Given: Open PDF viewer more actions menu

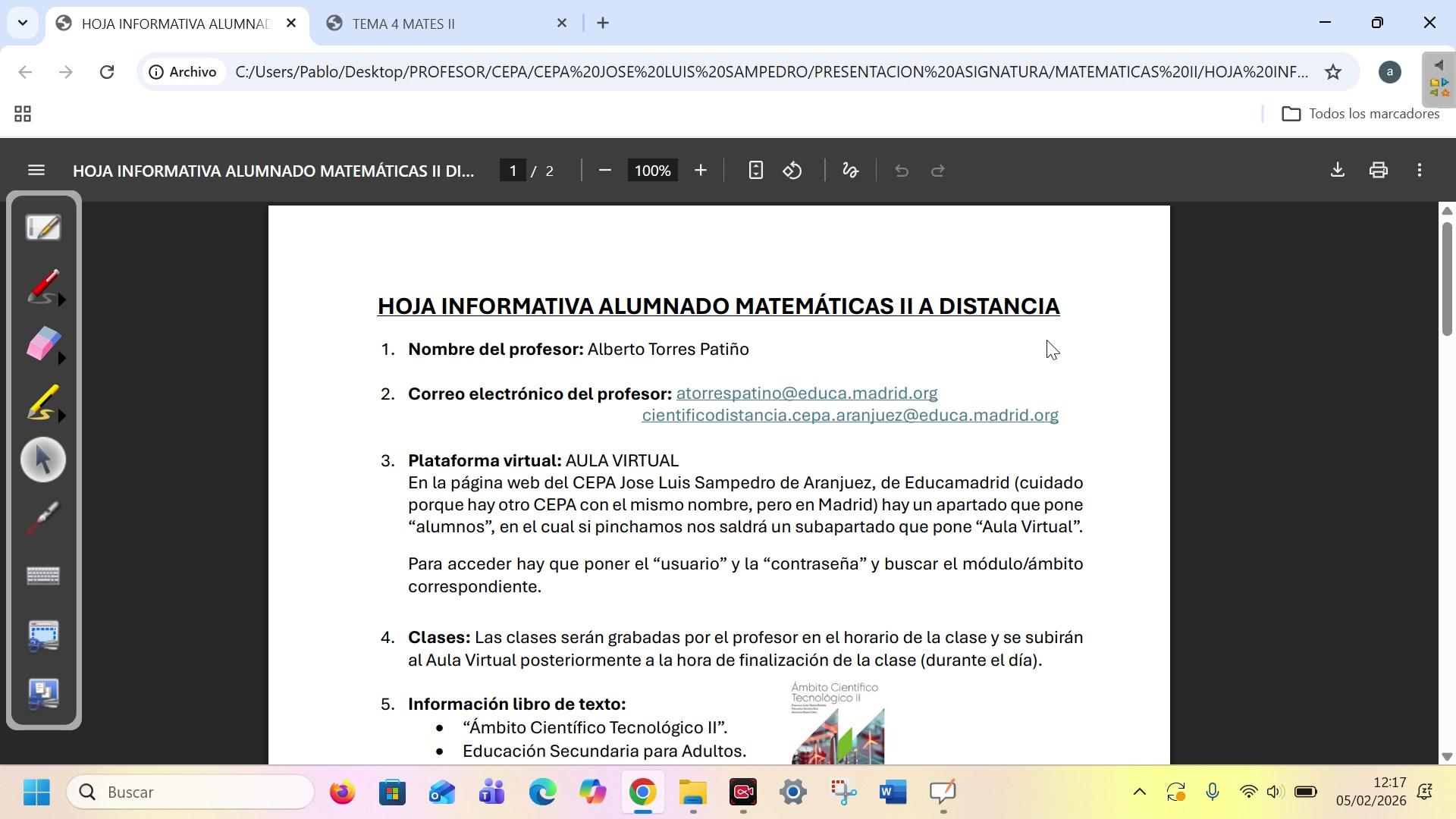Looking at the screenshot, I should (x=1420, y=171).
